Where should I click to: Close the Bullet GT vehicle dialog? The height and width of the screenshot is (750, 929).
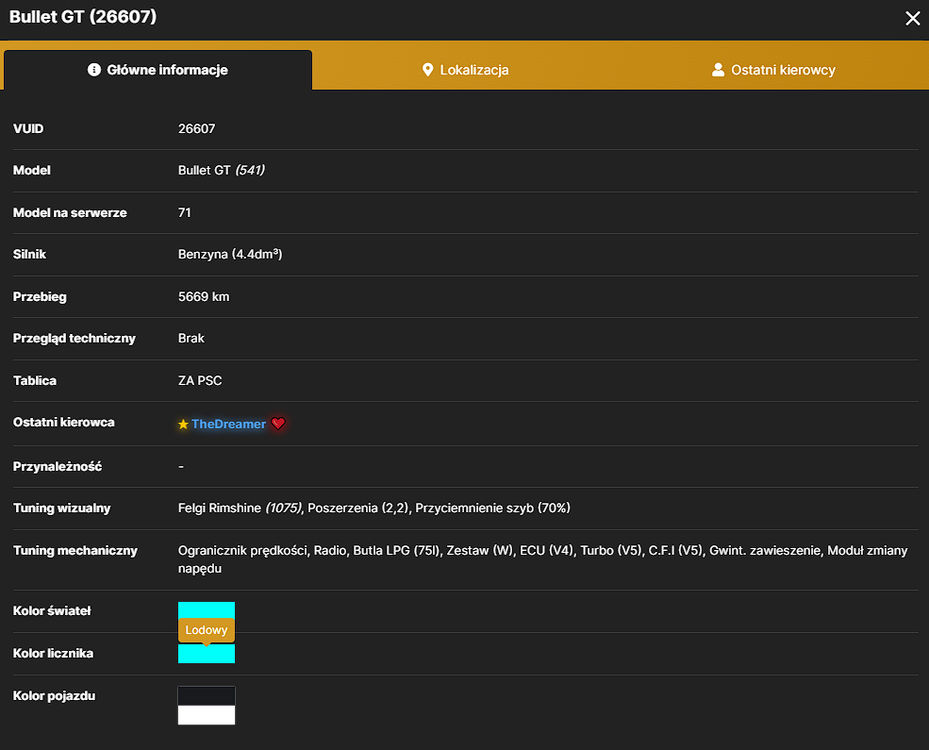912,18
